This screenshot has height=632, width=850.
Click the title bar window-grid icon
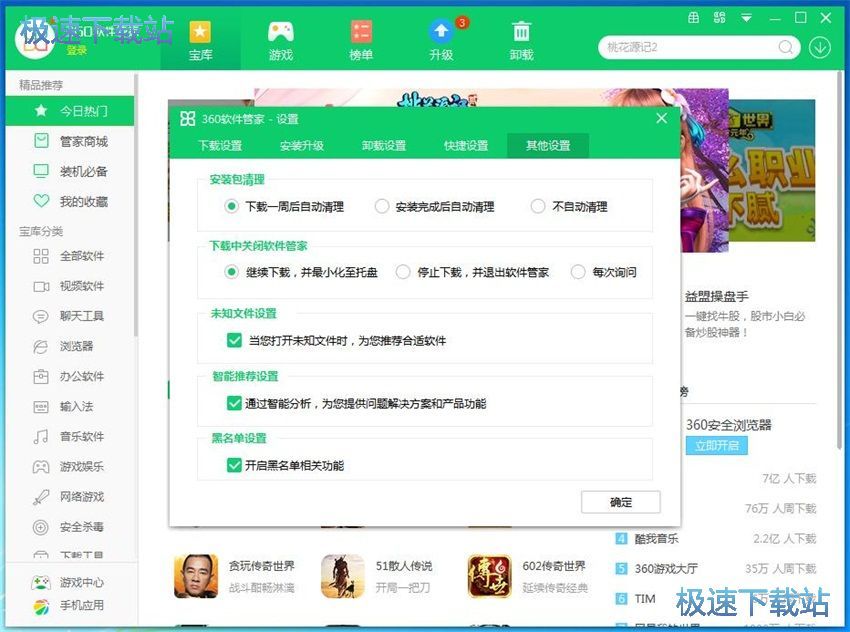click(x=693, y=18)
